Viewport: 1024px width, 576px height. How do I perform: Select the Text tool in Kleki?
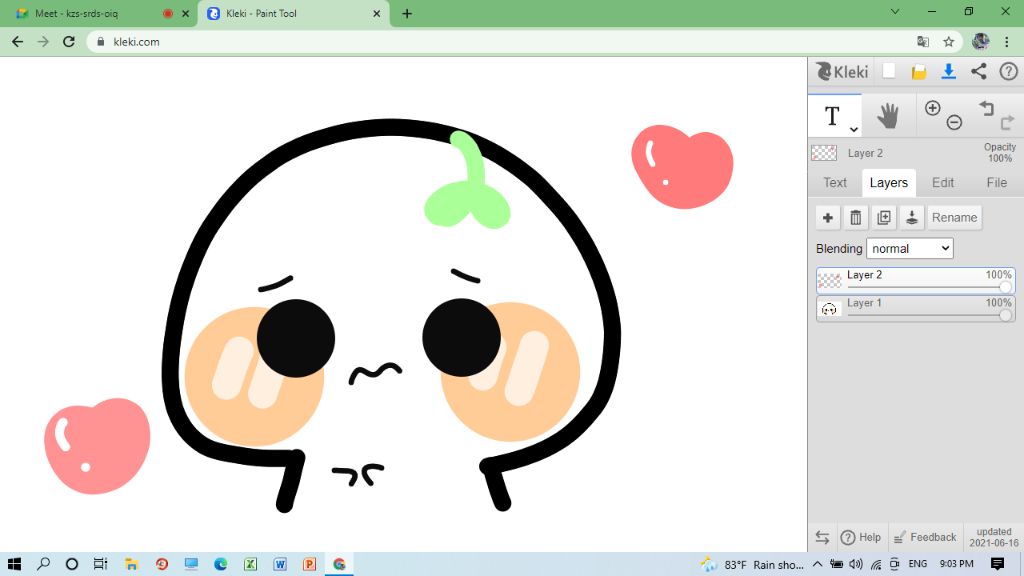[832, 116]
